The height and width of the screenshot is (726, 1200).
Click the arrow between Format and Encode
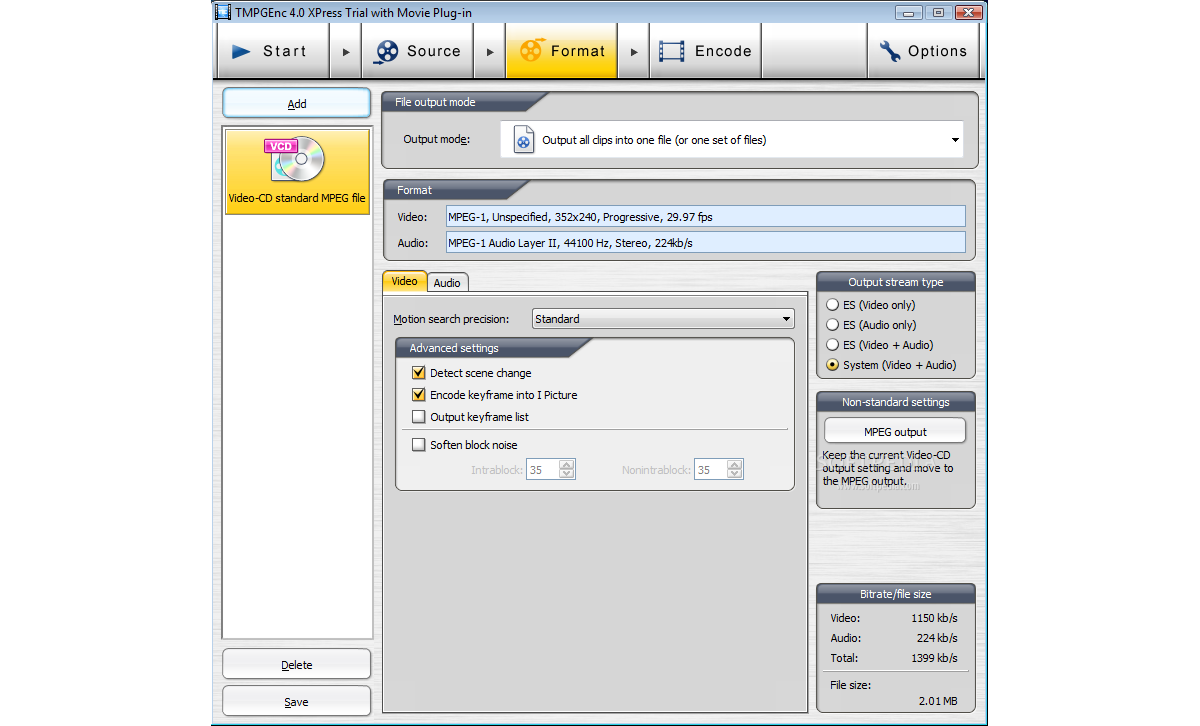[x=634, y=52]
